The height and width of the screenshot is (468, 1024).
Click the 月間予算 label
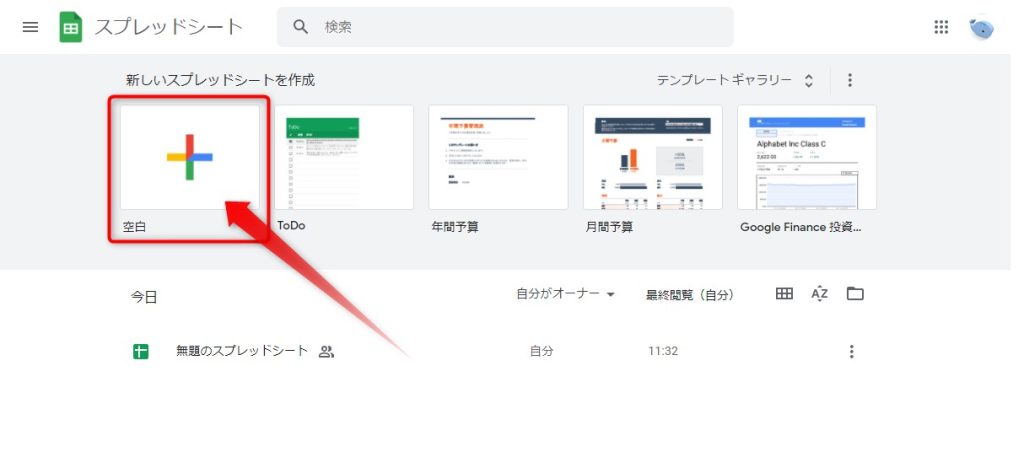(x=609, y=227)
